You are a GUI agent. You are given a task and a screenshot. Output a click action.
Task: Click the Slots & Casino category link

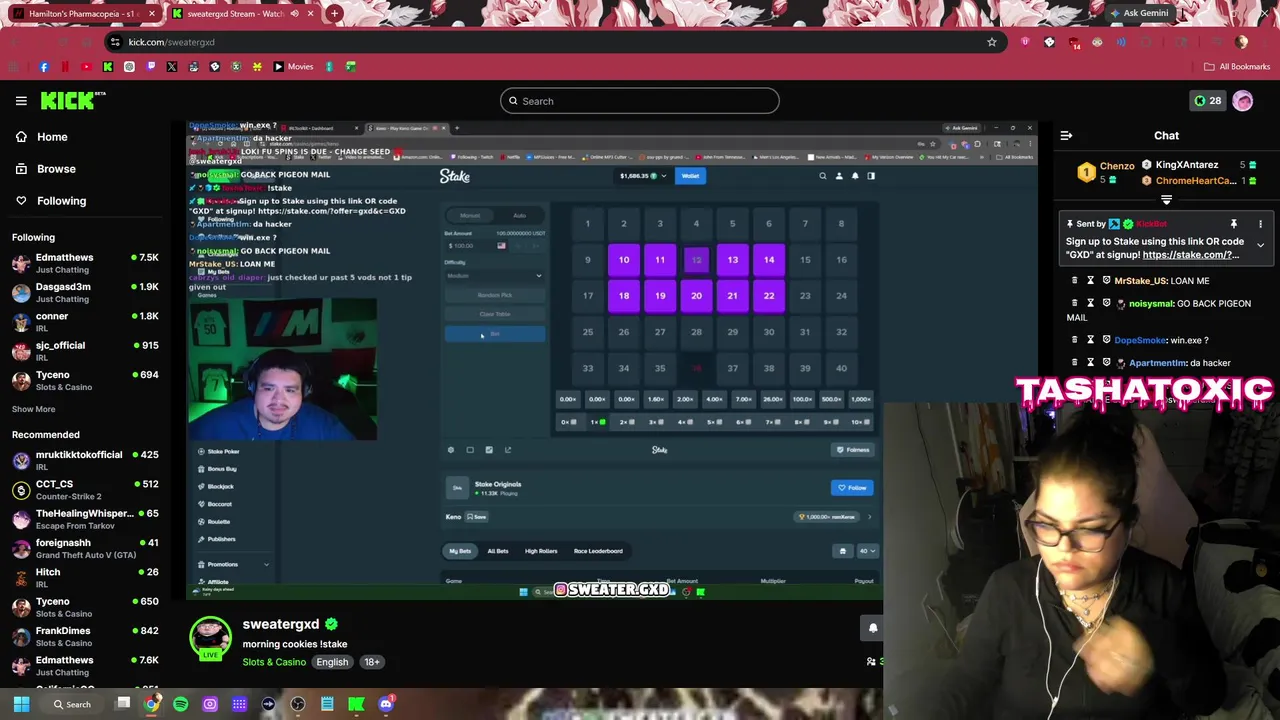click(x=274, y=662)
